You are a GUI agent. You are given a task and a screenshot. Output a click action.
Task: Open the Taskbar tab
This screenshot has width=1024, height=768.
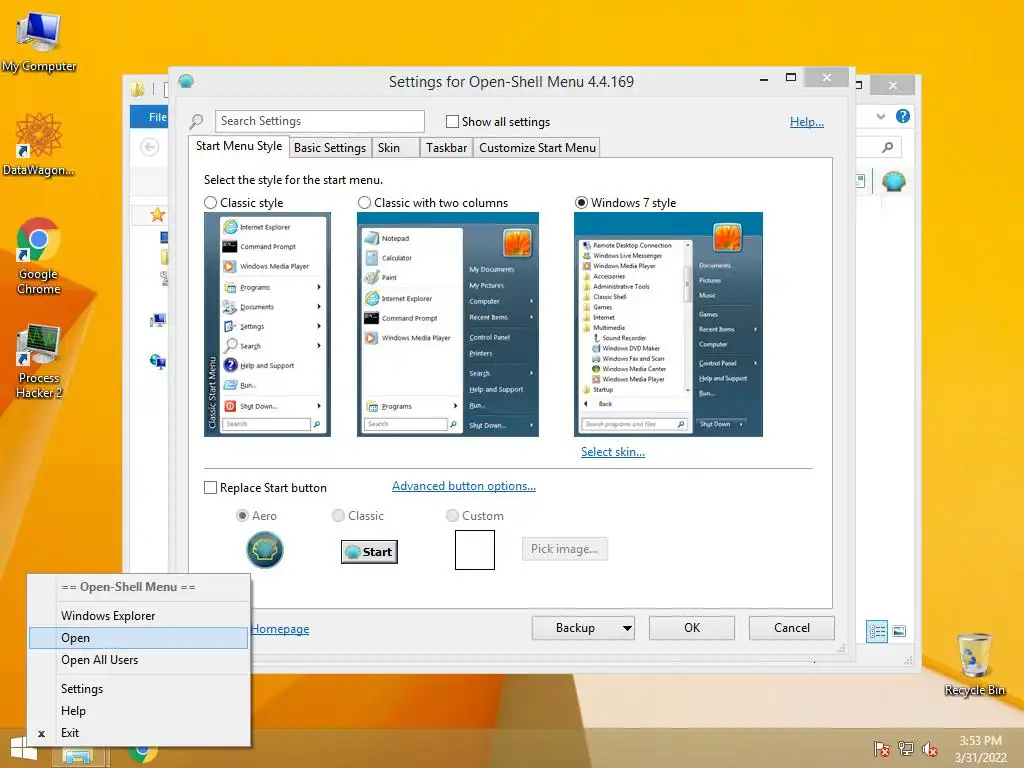(447, 148)
